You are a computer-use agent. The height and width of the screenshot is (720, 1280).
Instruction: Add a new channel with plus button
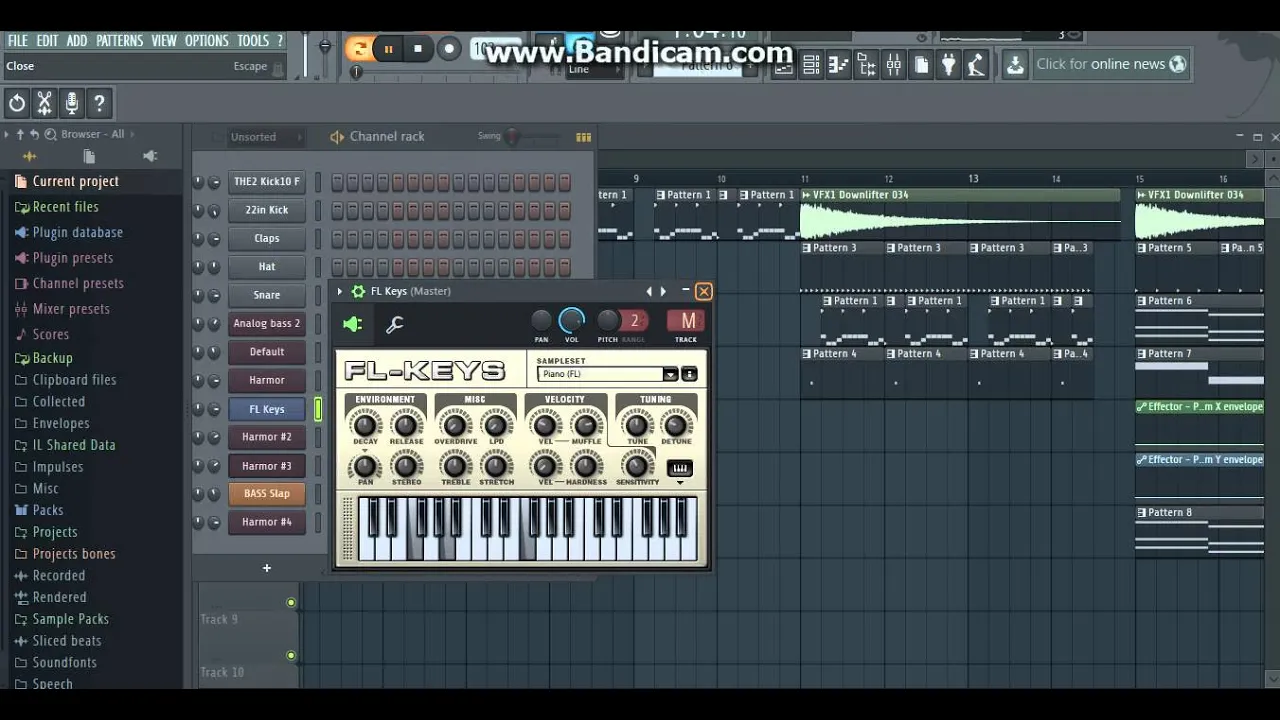pyautogui.click(x=267, y=568)
